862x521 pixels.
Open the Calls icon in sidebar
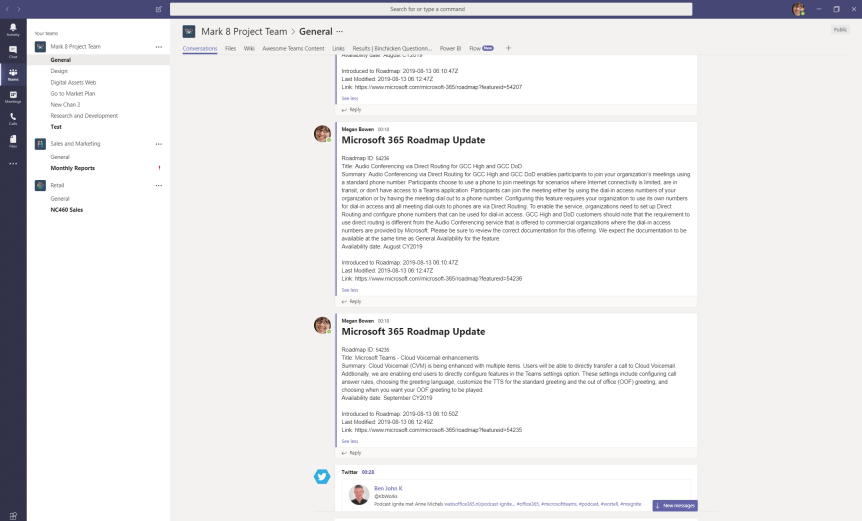[13, 118]
